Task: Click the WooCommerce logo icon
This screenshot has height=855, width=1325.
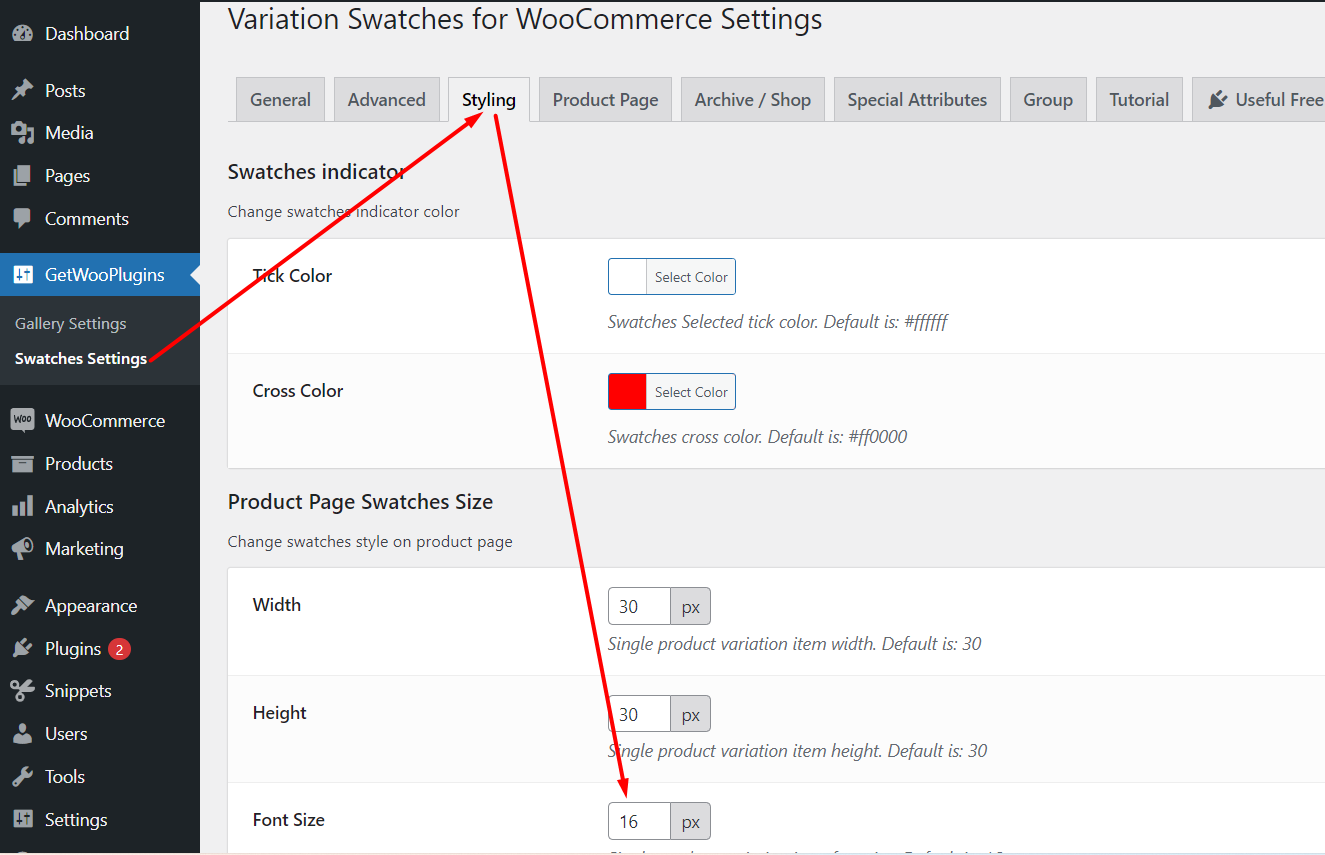Action: coord(22,420)
